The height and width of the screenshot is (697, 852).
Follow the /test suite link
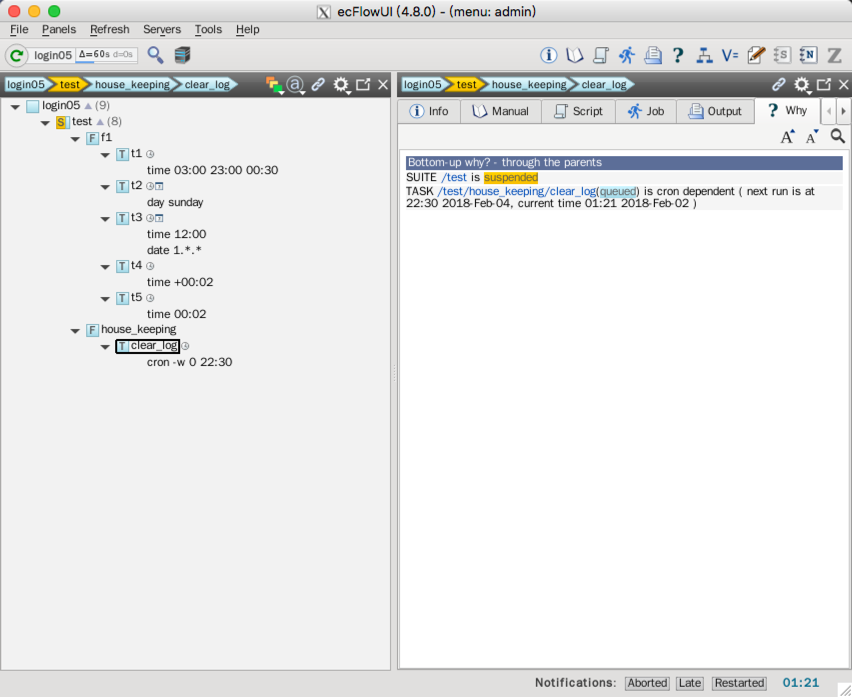(454, 178)
